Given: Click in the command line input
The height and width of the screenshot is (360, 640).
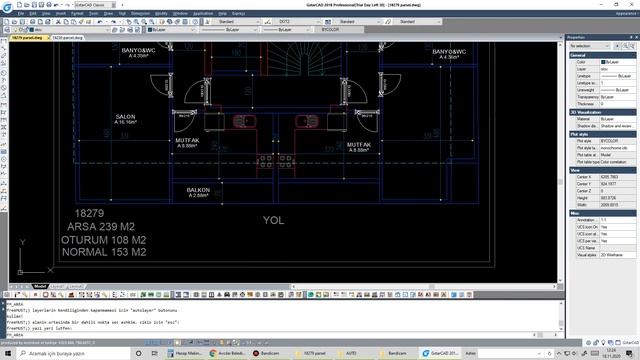Looking at the screenshot, I should point(269,335).
